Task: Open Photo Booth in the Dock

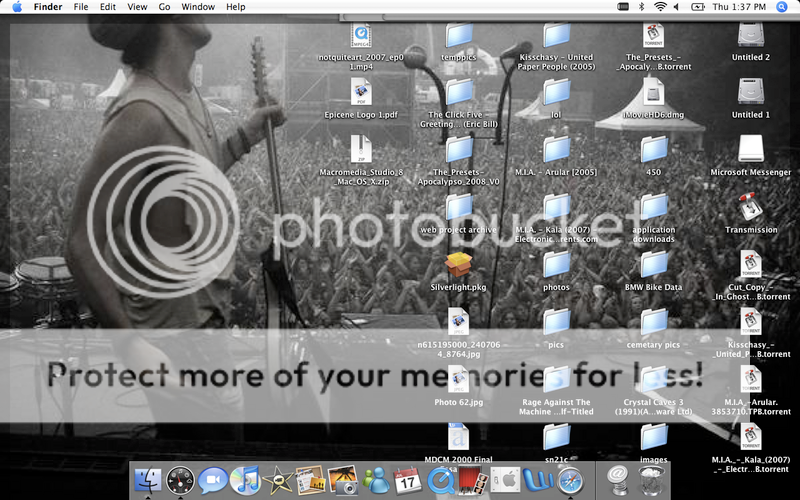Action: [473, 480]
